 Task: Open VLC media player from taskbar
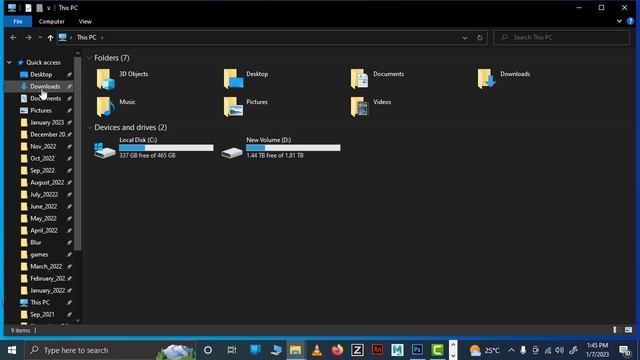pos(317,350)
